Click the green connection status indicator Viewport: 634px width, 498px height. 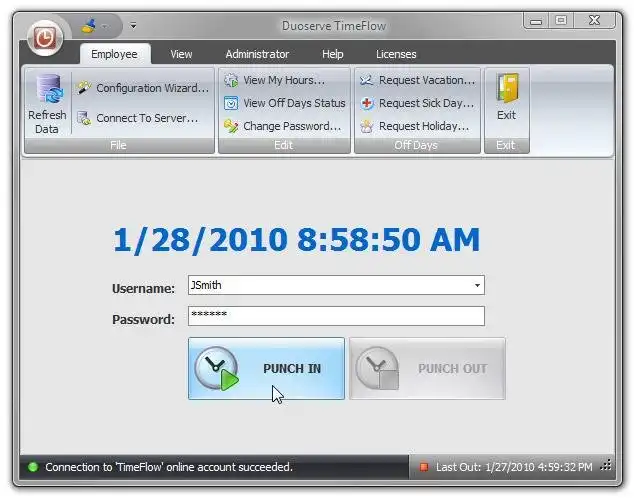click(x=33, y=467)
